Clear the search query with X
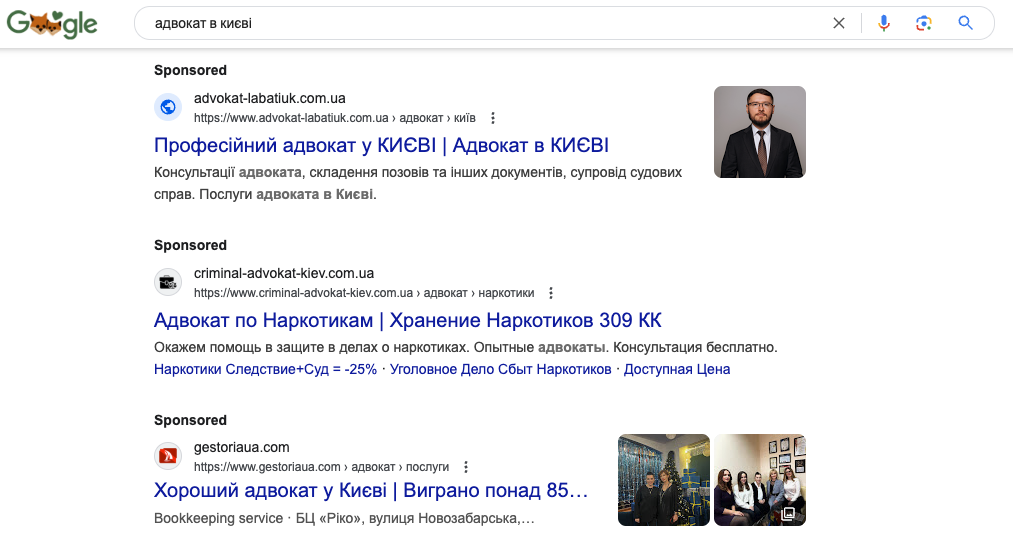This screenshot has width=1013, height=550. (x=839, y=23)
